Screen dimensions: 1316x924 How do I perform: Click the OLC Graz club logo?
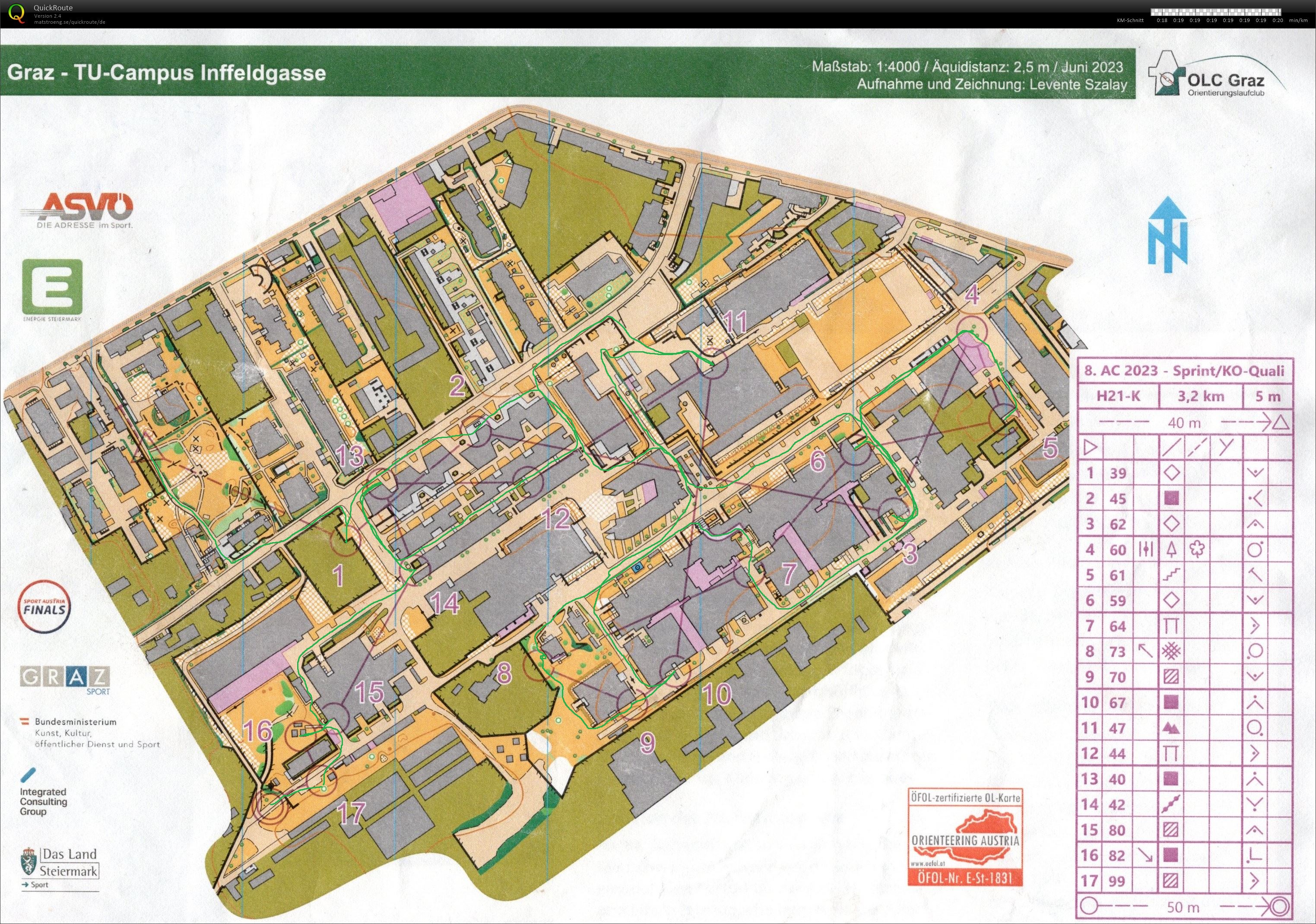coord(1215,76)
